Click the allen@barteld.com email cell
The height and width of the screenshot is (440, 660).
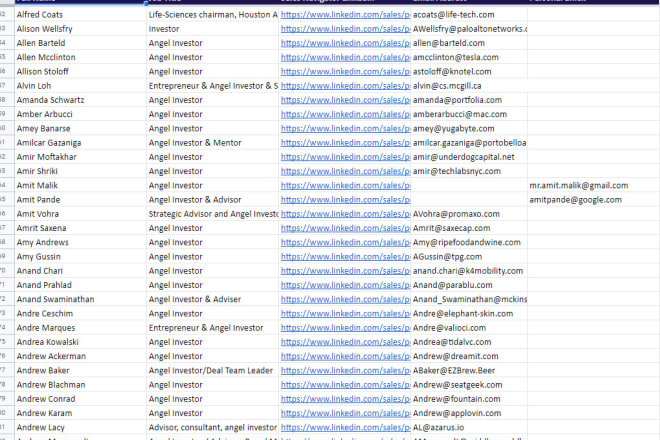pyautogui.click(x=469, y=43)
